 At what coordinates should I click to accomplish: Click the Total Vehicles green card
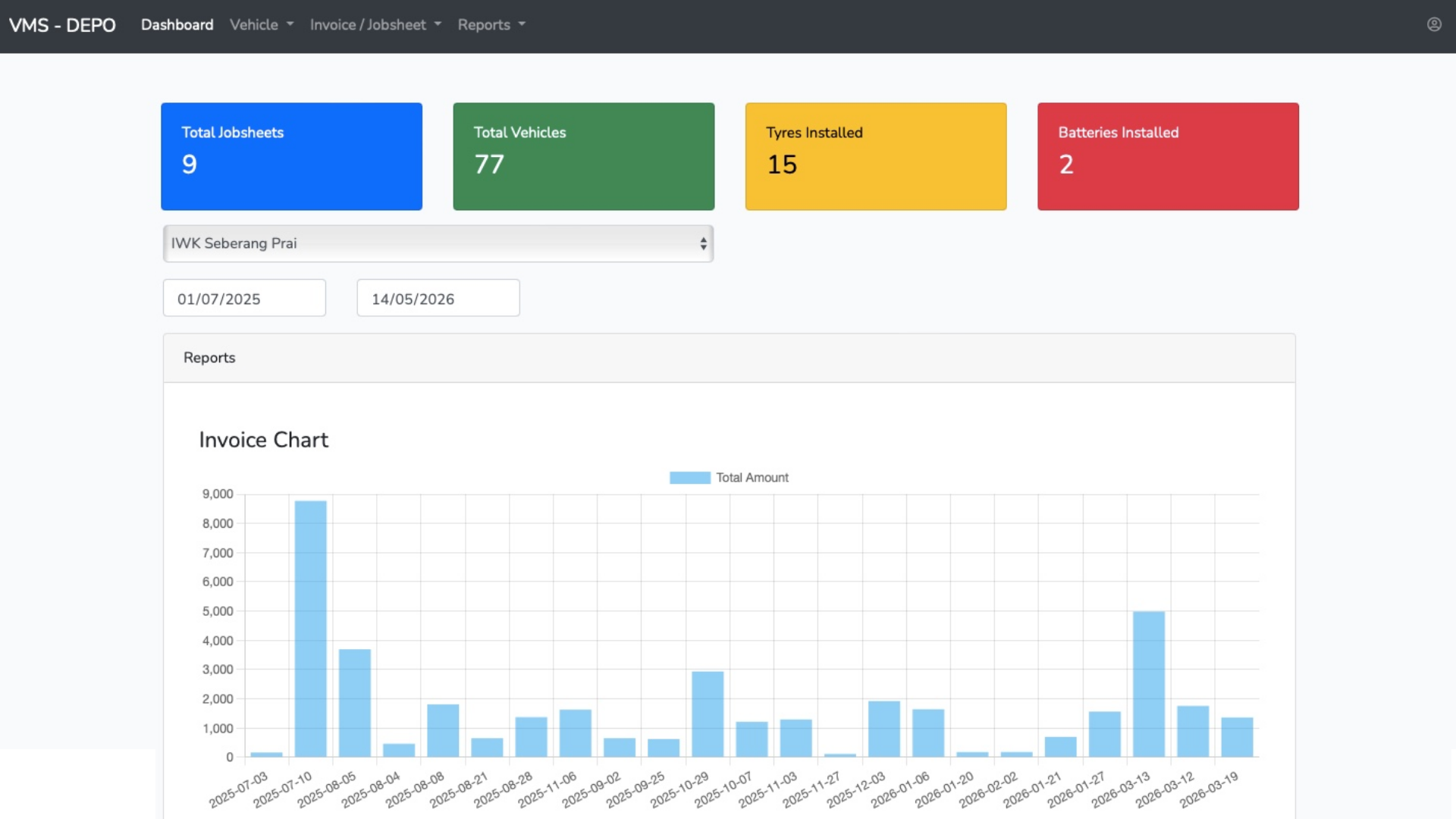(x=584, y=156)
